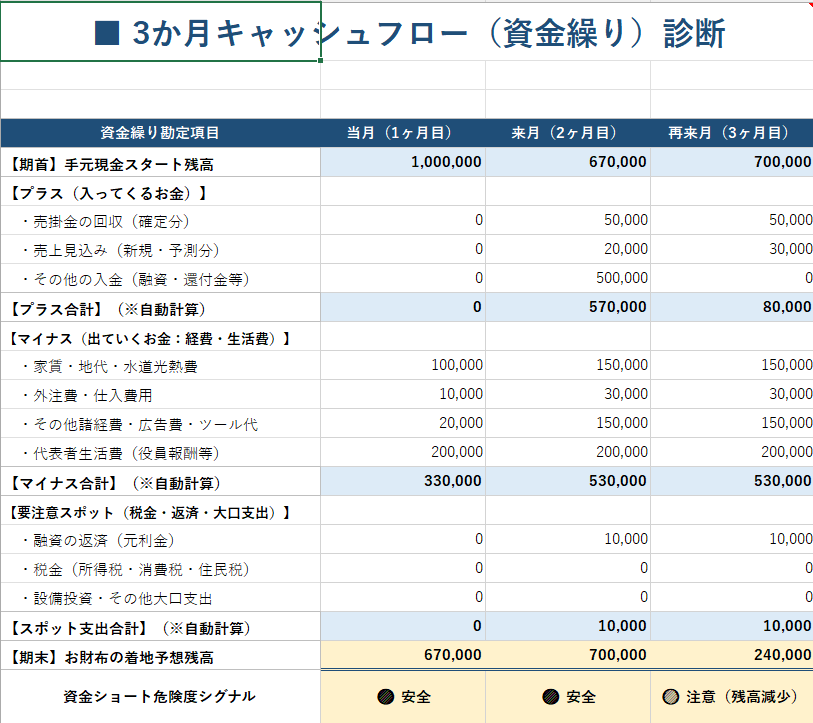Select 来月 value 50,000 for 売掛金の回収
This screenshot has width=813, height=723.
[x=568, y=220]
